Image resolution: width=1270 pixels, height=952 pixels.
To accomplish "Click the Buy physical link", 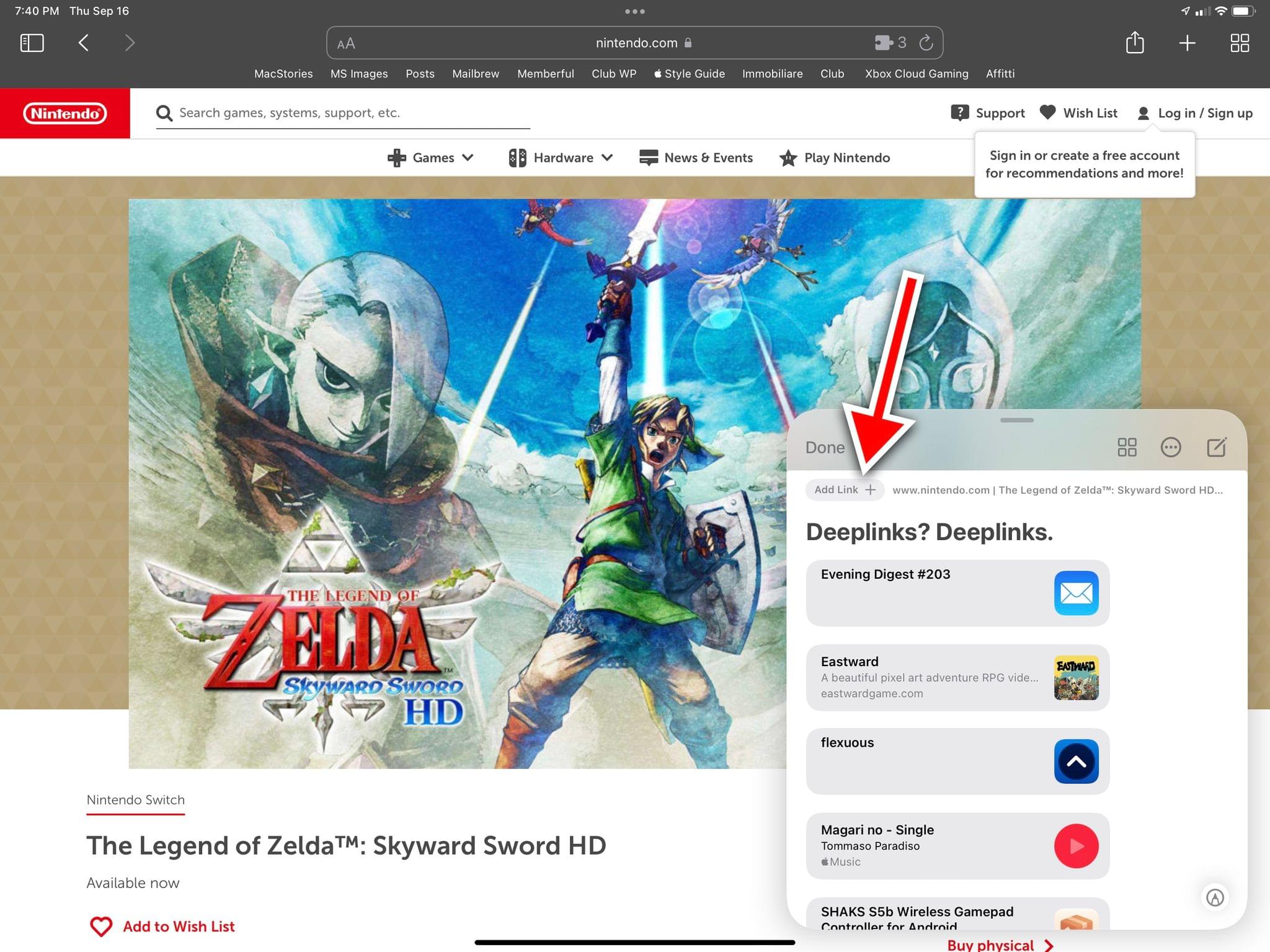I will (x=1000, y=945).
